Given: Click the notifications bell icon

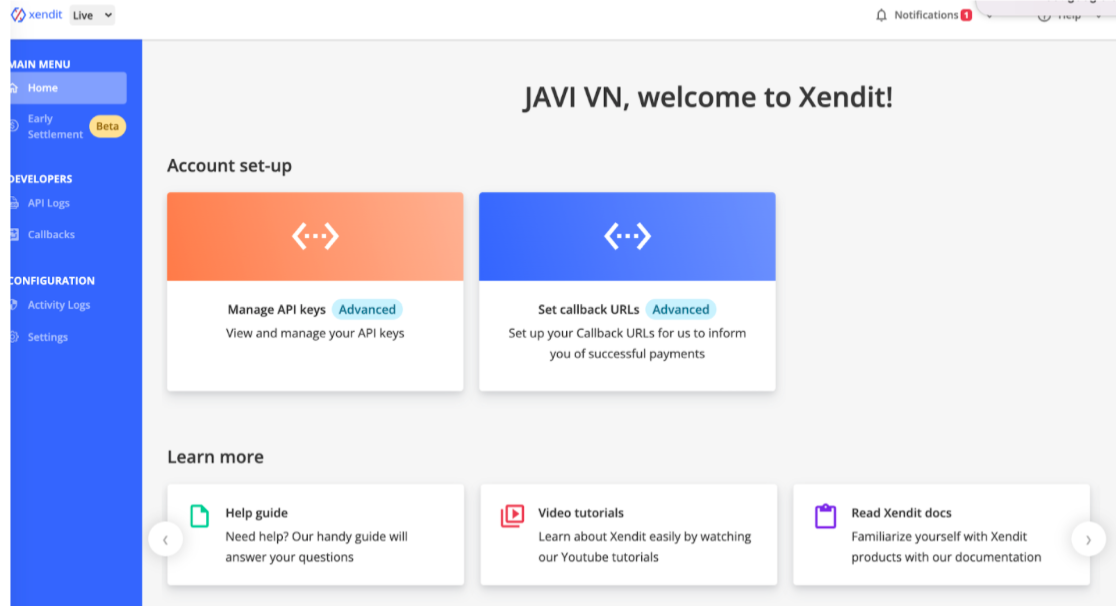Looking at the screenshot, I should (x=881, y=15).
